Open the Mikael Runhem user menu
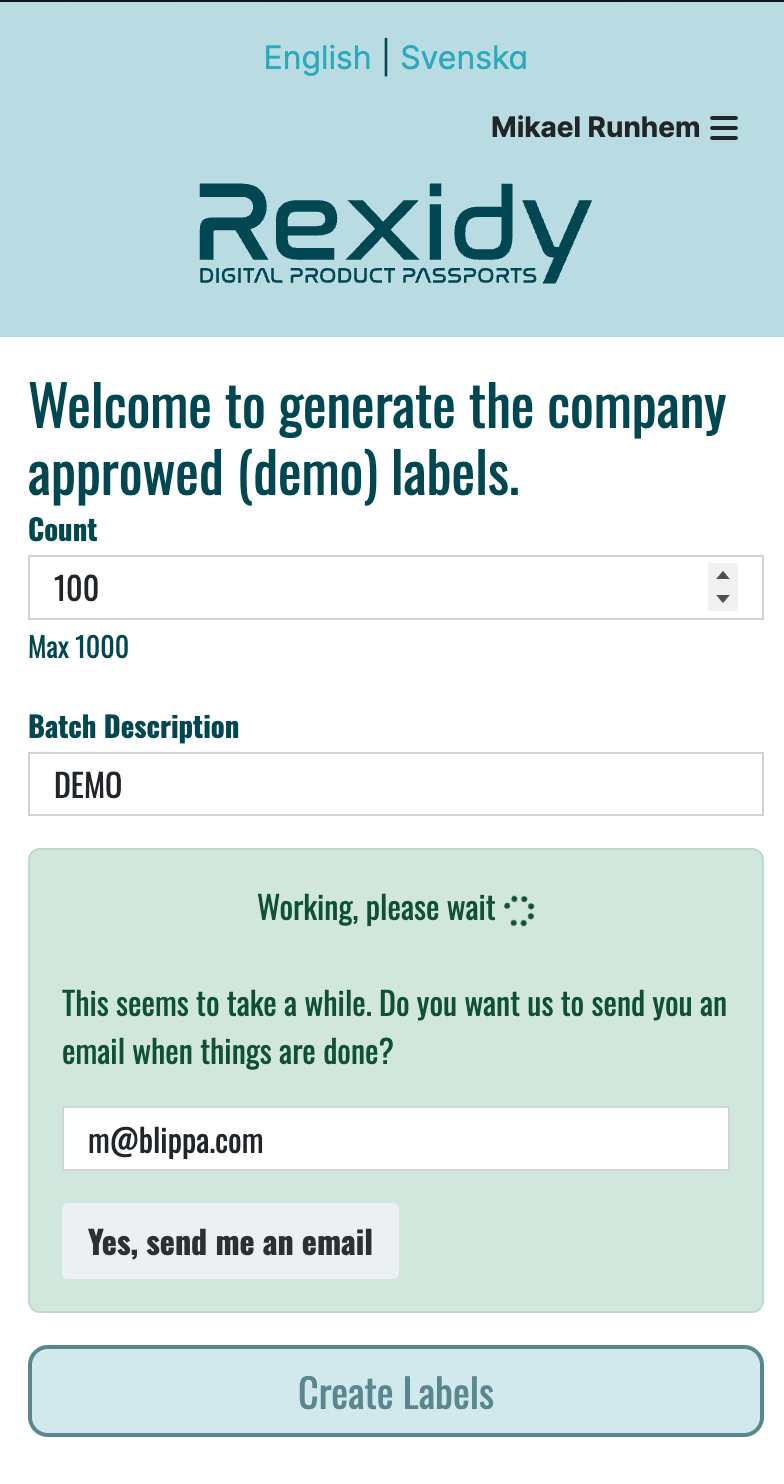Image resolution: width=784 pixels, height=1484 pixels. (x=595, y=128)
